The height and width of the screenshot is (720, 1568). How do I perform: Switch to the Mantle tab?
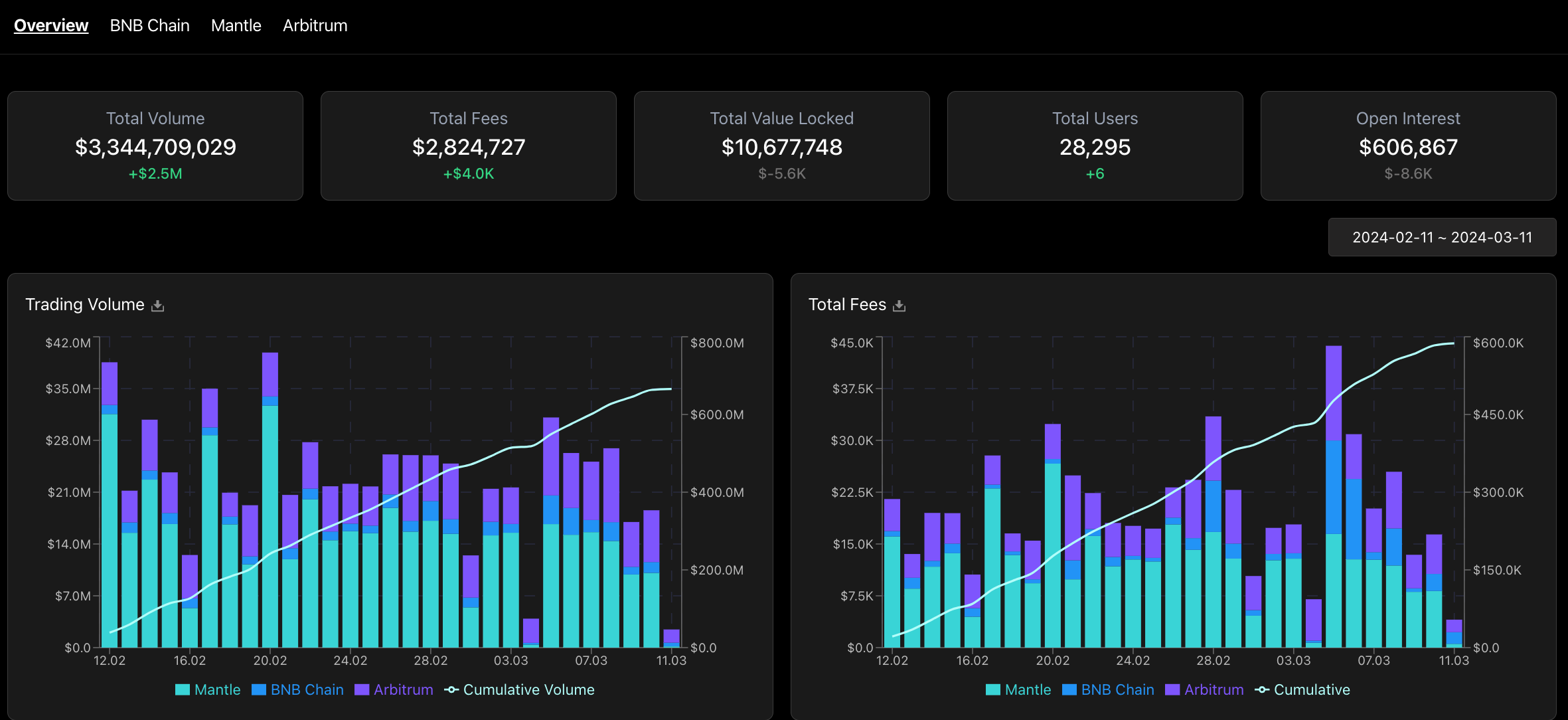click(236, 25)
